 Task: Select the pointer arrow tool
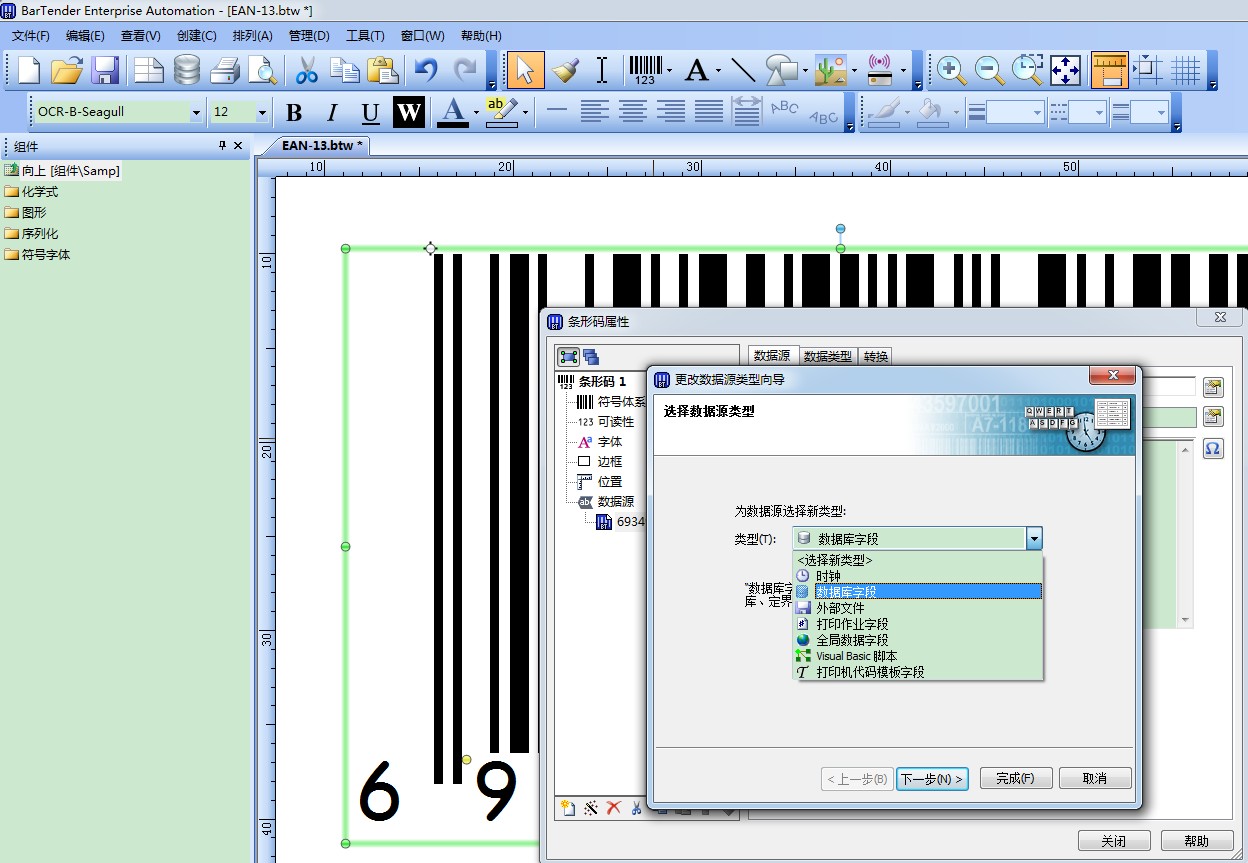(x=525, y=71)
